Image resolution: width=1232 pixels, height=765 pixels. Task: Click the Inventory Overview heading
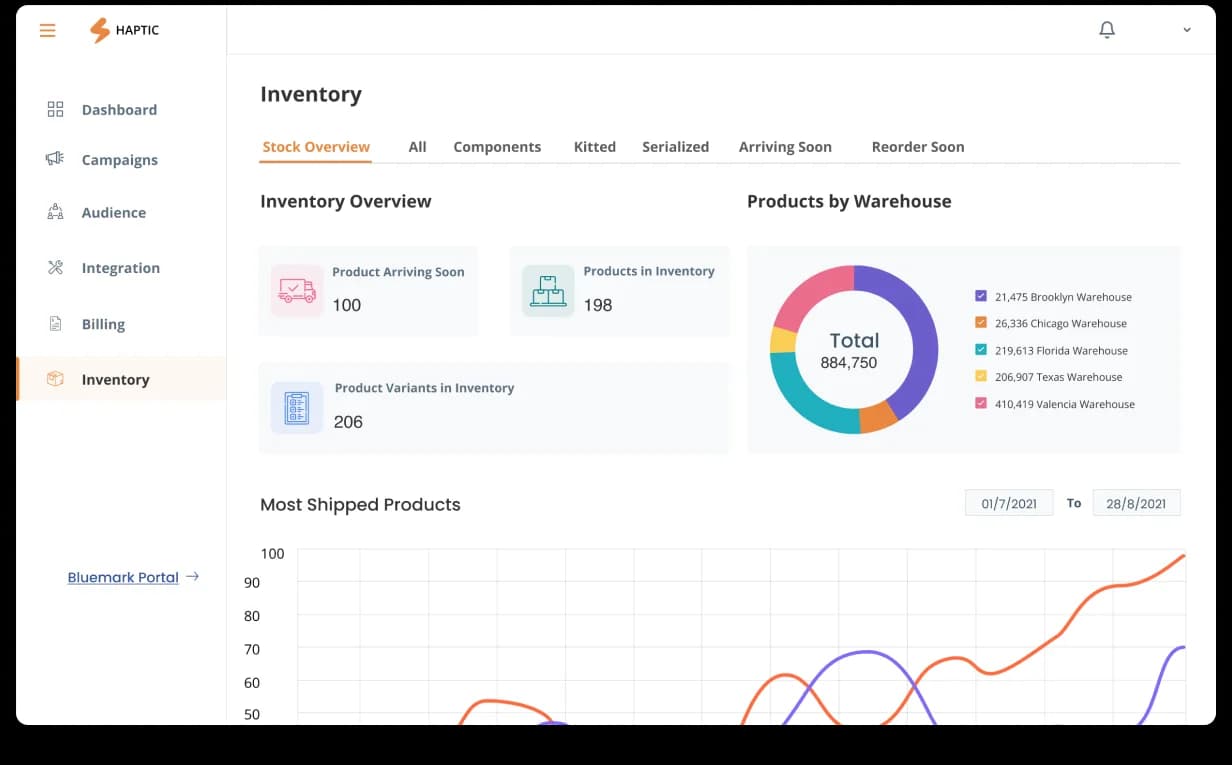tap(346, 201)
